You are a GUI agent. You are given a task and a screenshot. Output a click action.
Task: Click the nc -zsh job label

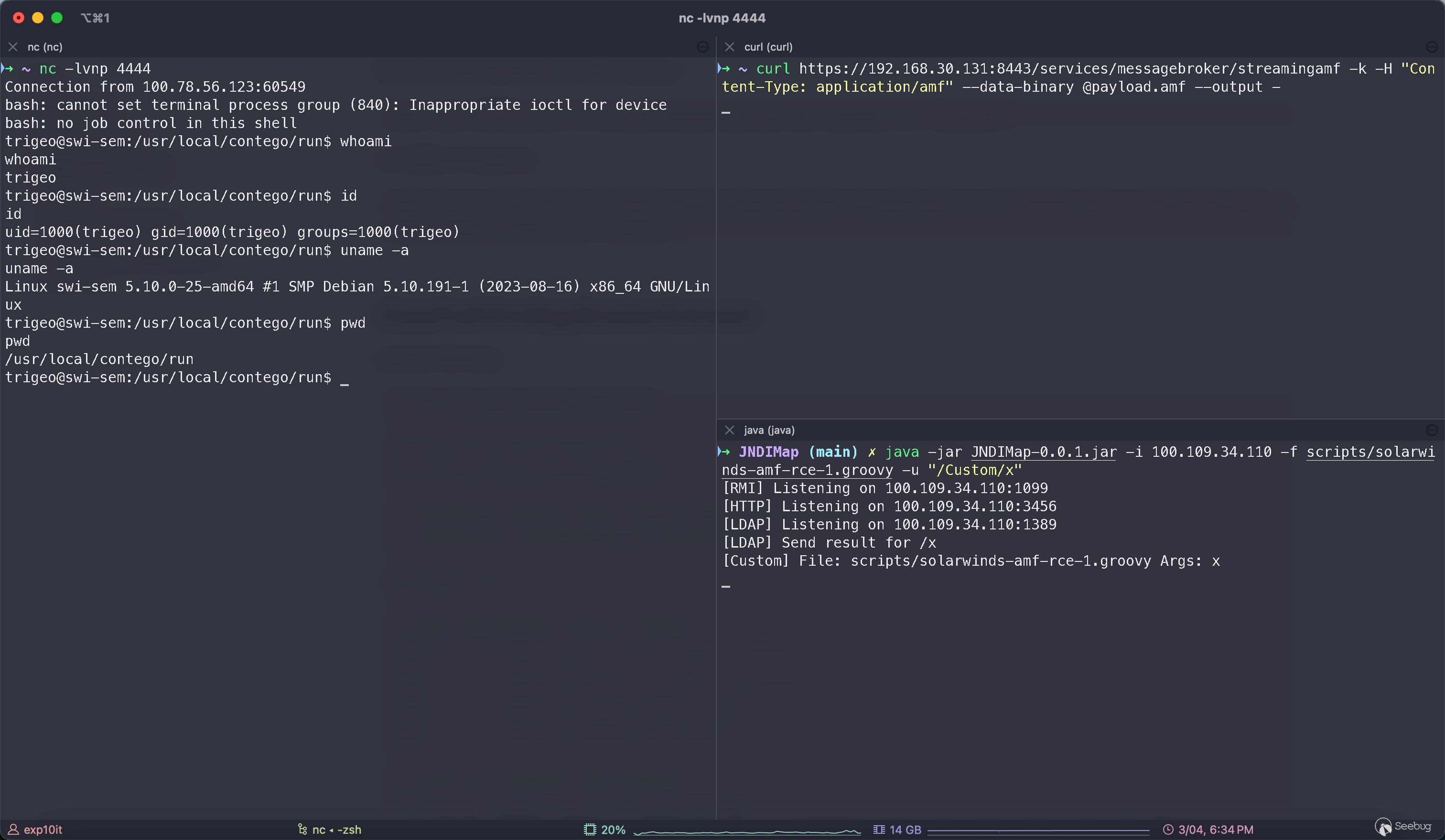click(336, 829)
